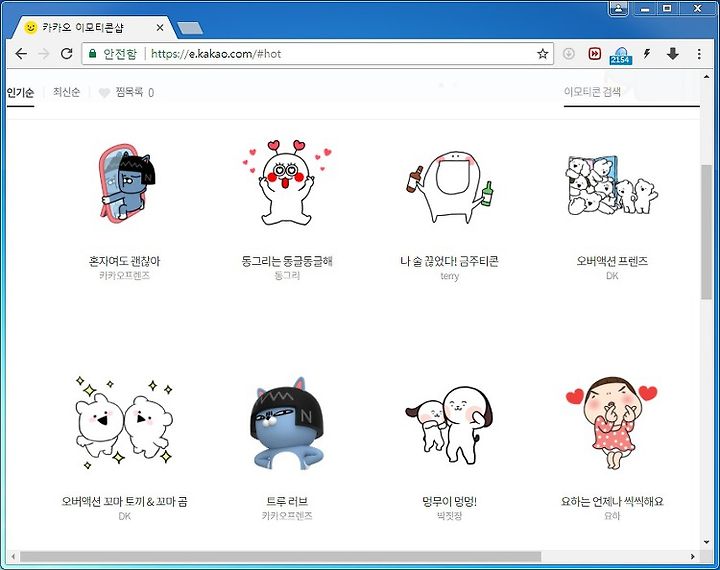Screen dimensions: 720x570
Task: Click the black download arrow extension icon
Action: tap(673, 54)
